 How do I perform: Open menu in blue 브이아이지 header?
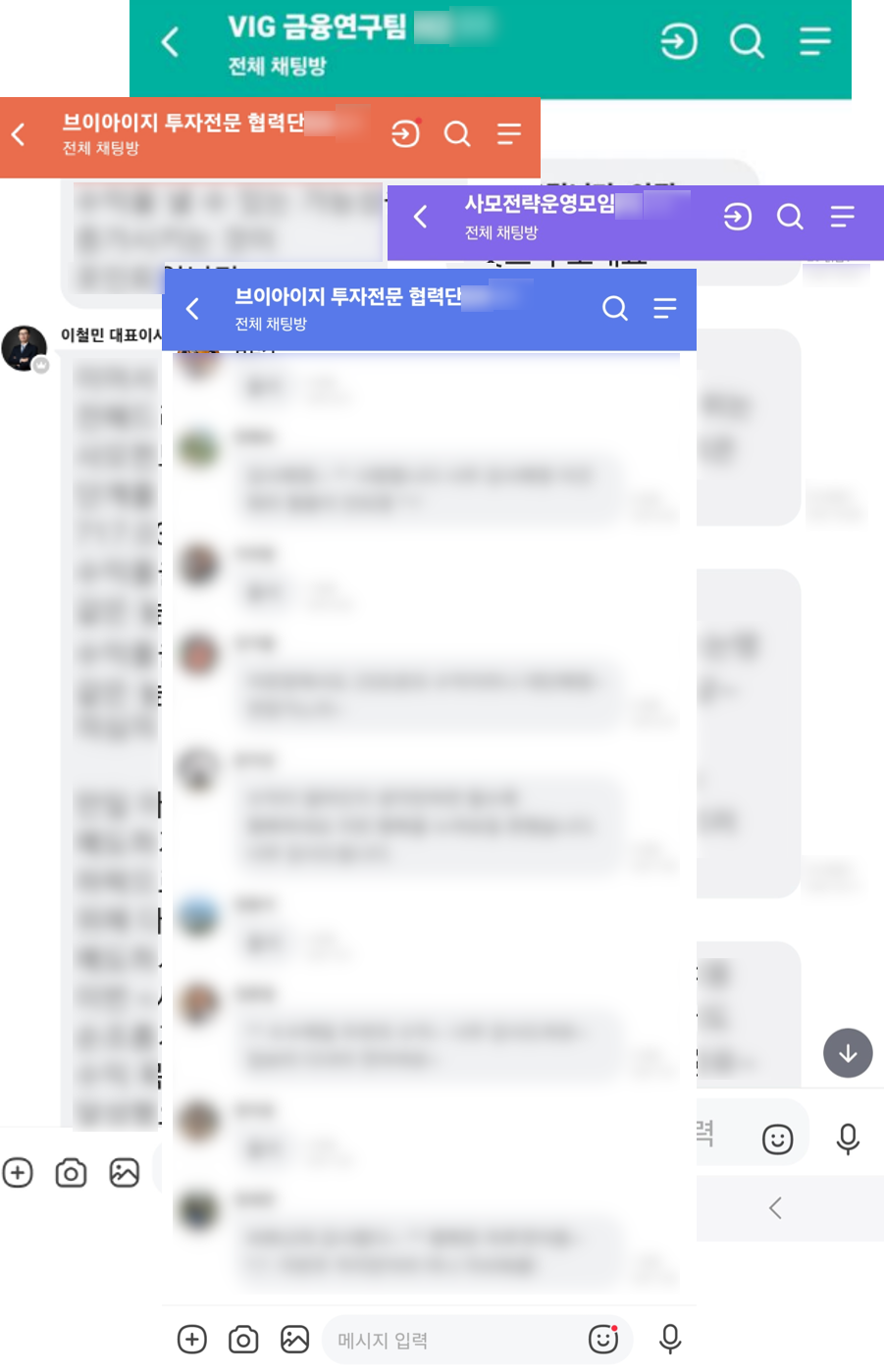(x=664, y=308)
